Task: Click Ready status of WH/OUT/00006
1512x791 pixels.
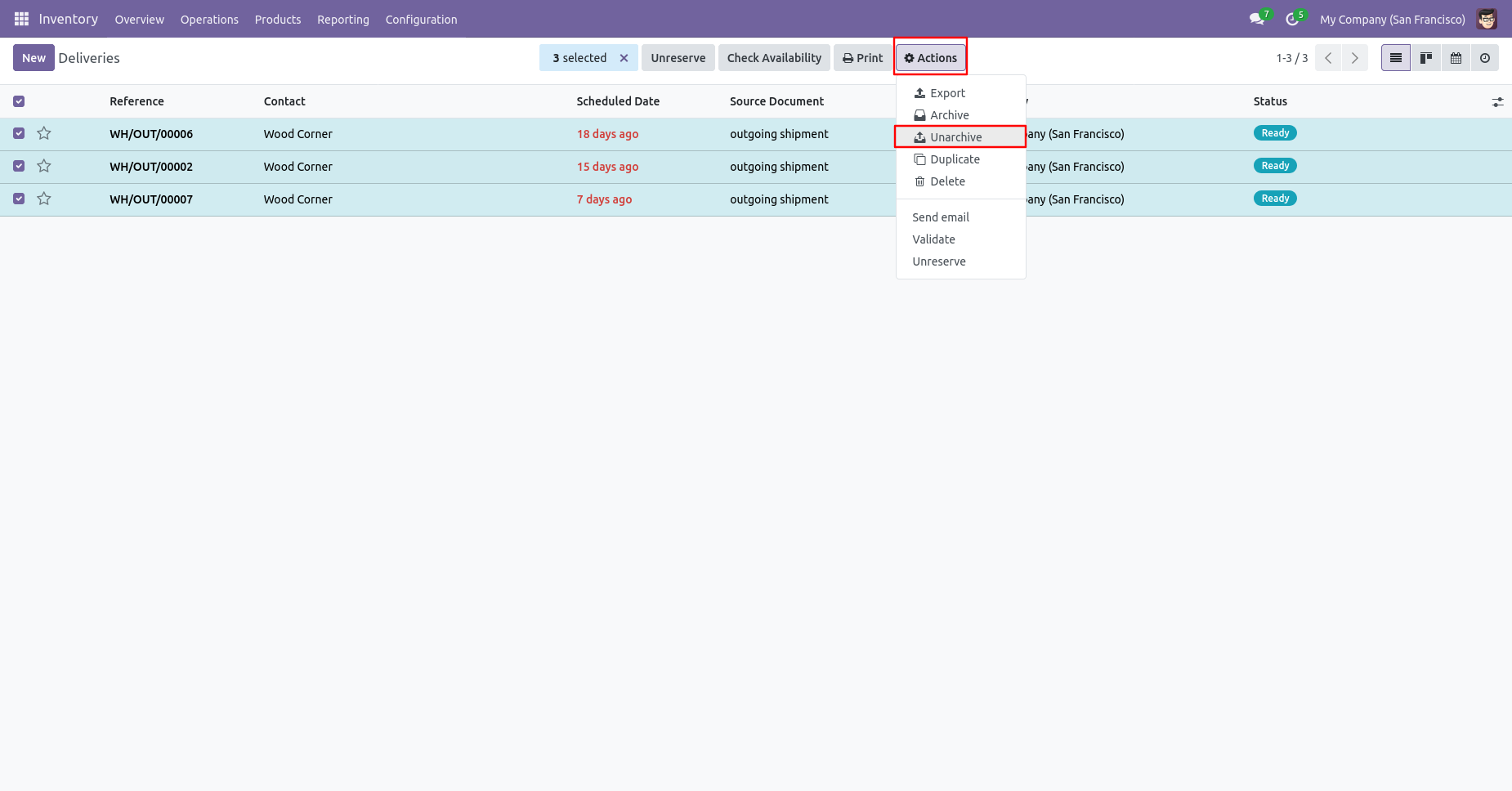Action: pos(1275,133)
